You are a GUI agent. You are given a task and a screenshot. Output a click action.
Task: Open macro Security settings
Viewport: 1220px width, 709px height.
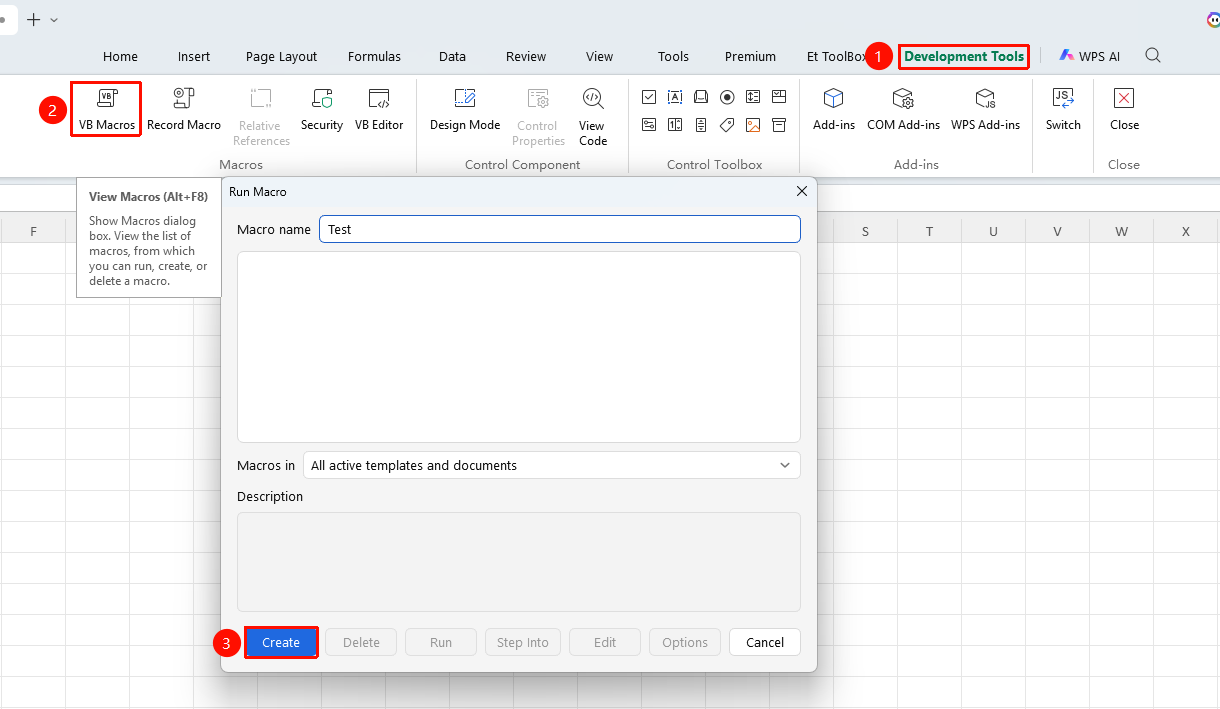[x=322, y=109]
